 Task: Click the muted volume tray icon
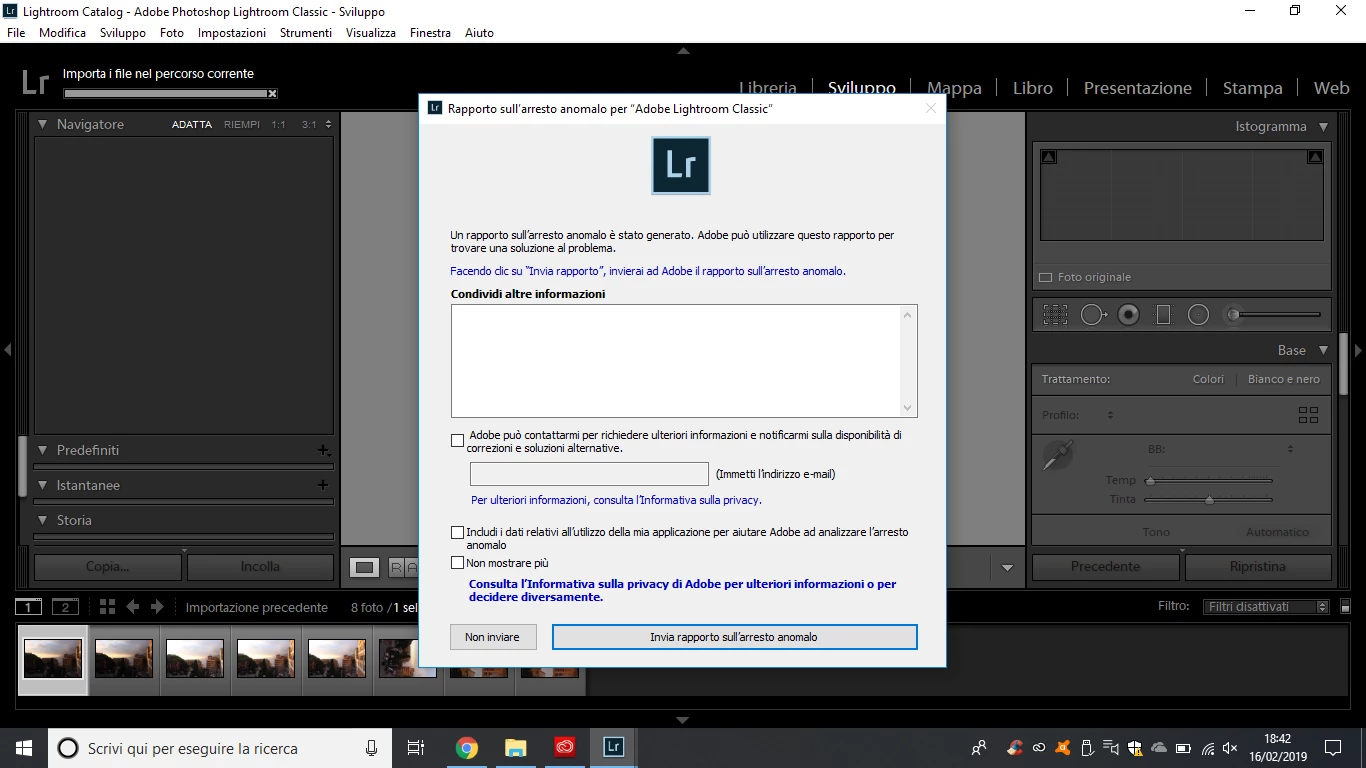pos(1231,748)
